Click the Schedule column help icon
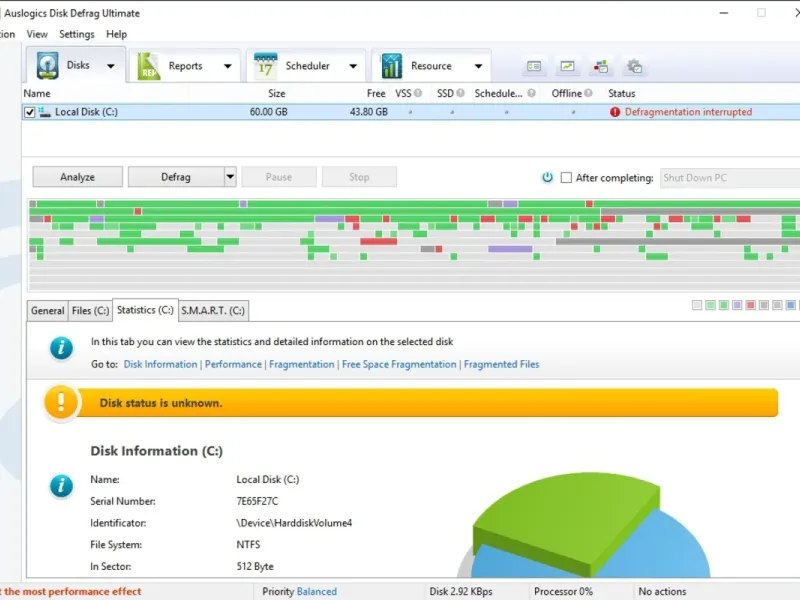 531,93
